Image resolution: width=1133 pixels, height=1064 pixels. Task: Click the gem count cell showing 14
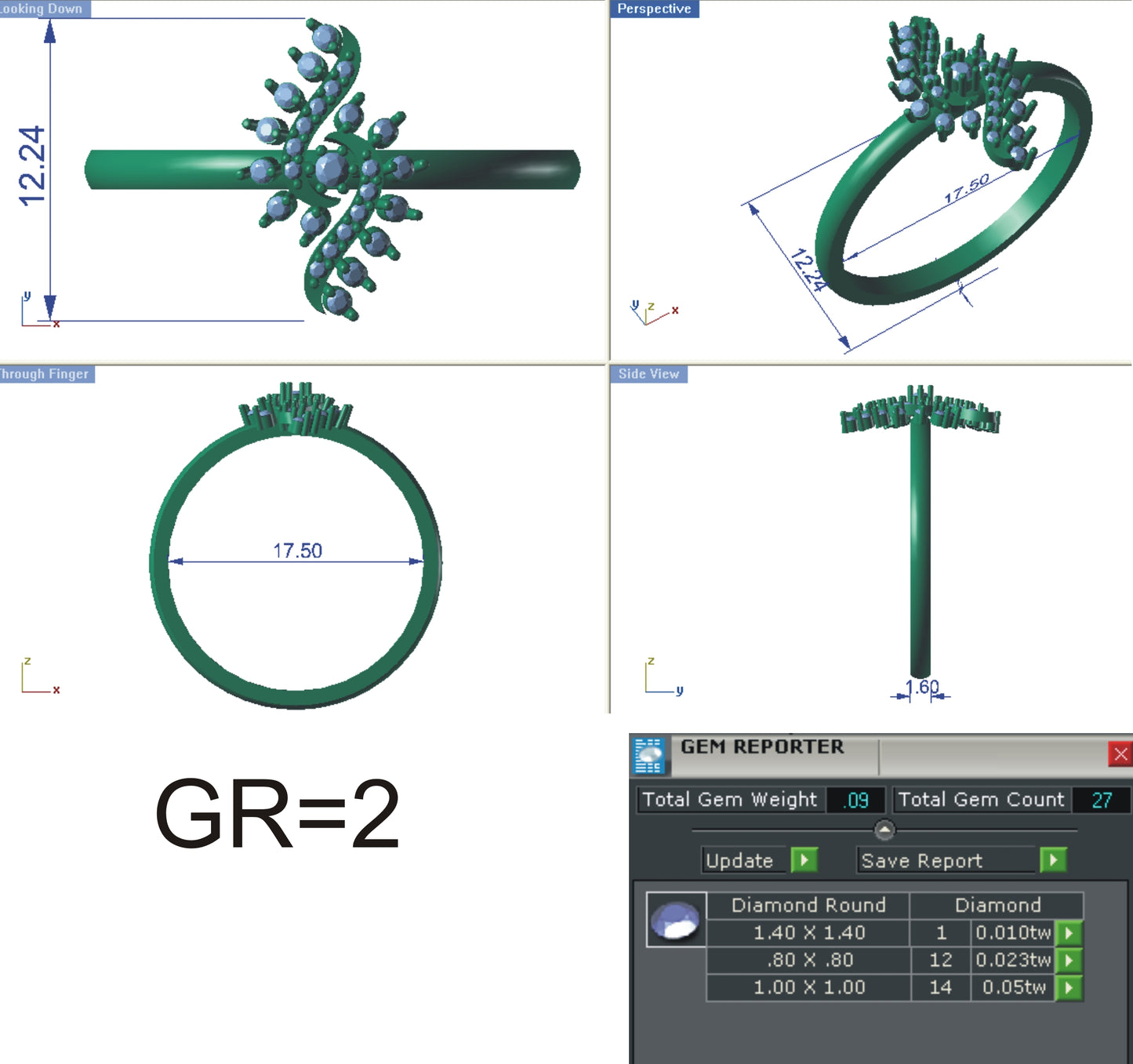(941, 987)
